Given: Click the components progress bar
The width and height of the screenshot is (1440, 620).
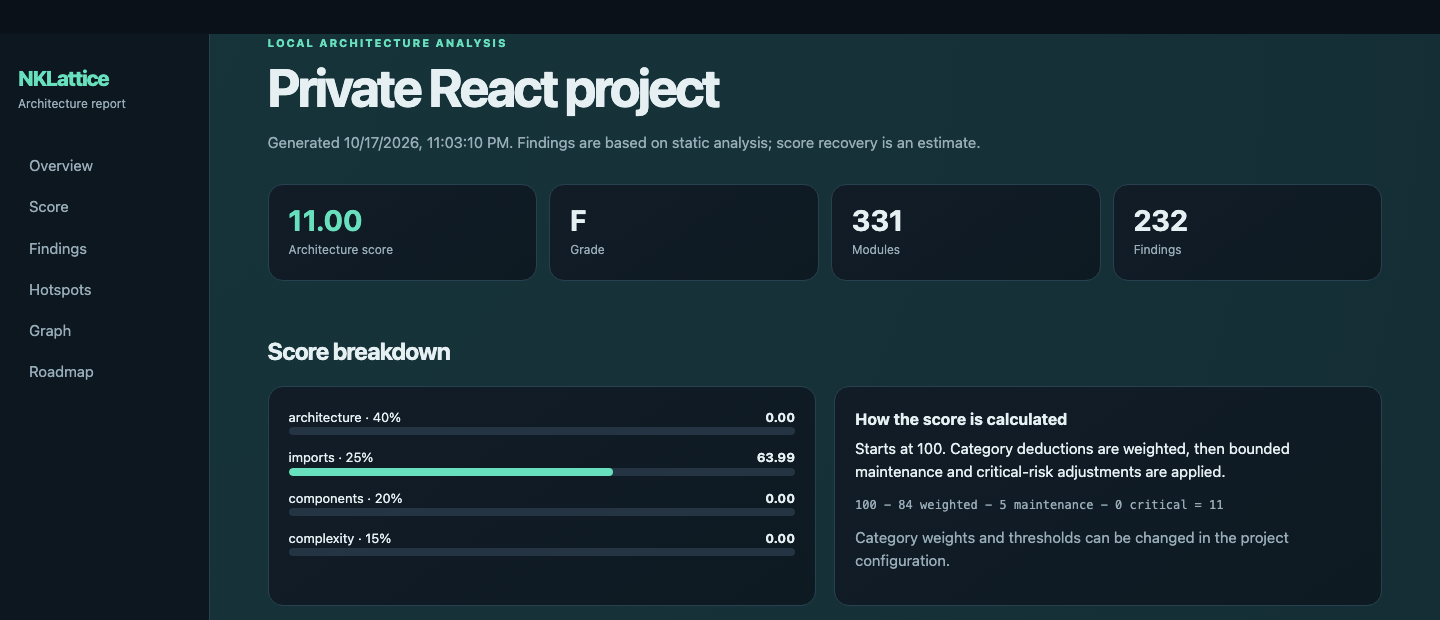Looking at the screenshot, I should pos(542,512).
